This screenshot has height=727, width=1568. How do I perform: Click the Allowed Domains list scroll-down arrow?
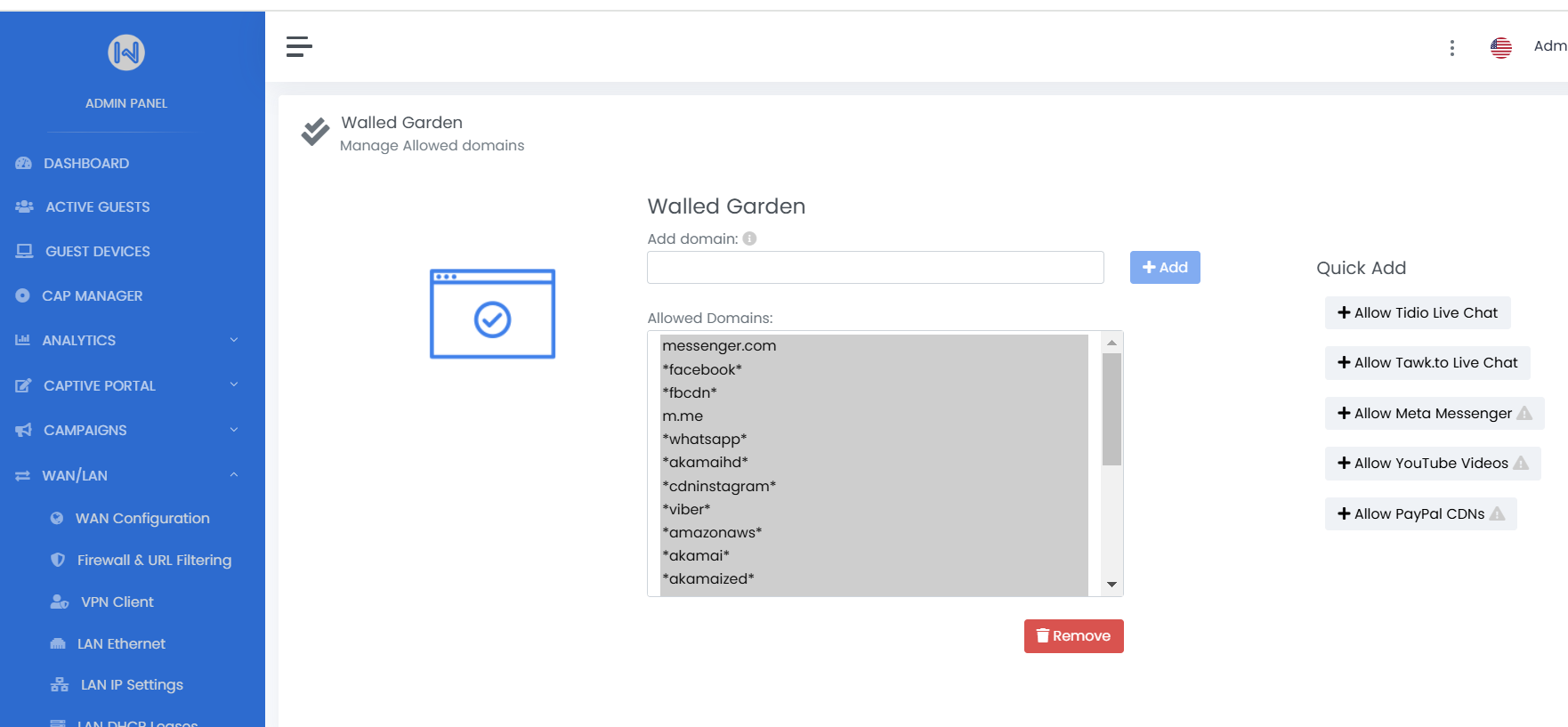[1111, 585]
